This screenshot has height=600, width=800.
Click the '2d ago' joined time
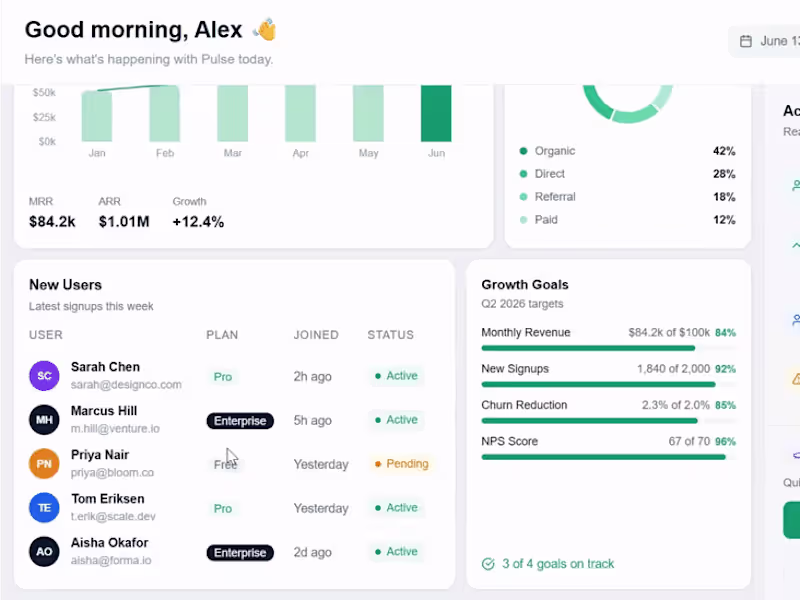point(312,552)
